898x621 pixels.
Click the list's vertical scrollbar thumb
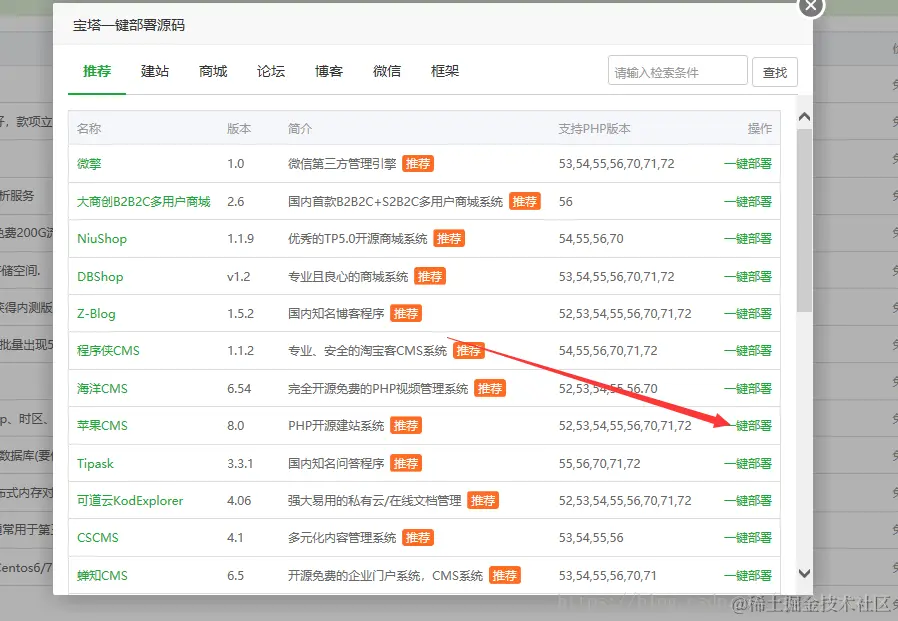[x=804, y=221]
